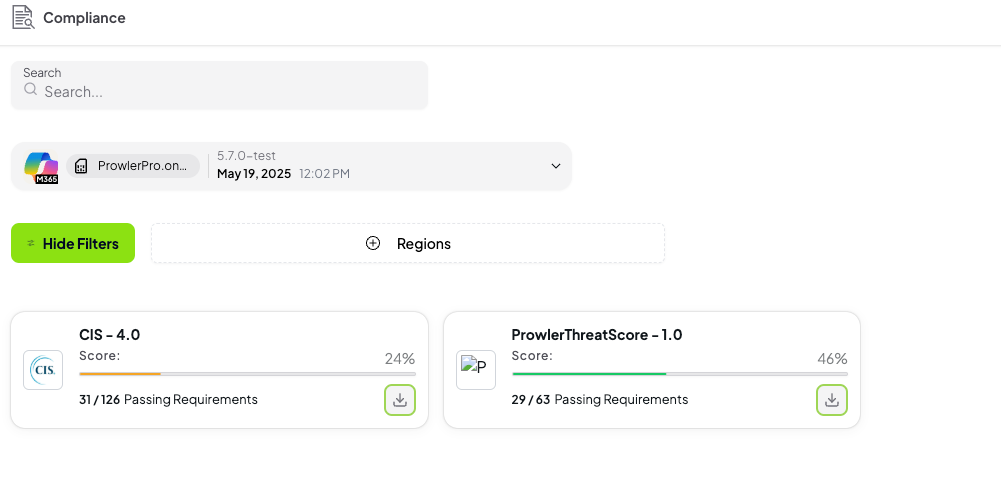Click the filter arrows icon on Hide Filters
1001x487 pixels.
(x=31, y=243)
